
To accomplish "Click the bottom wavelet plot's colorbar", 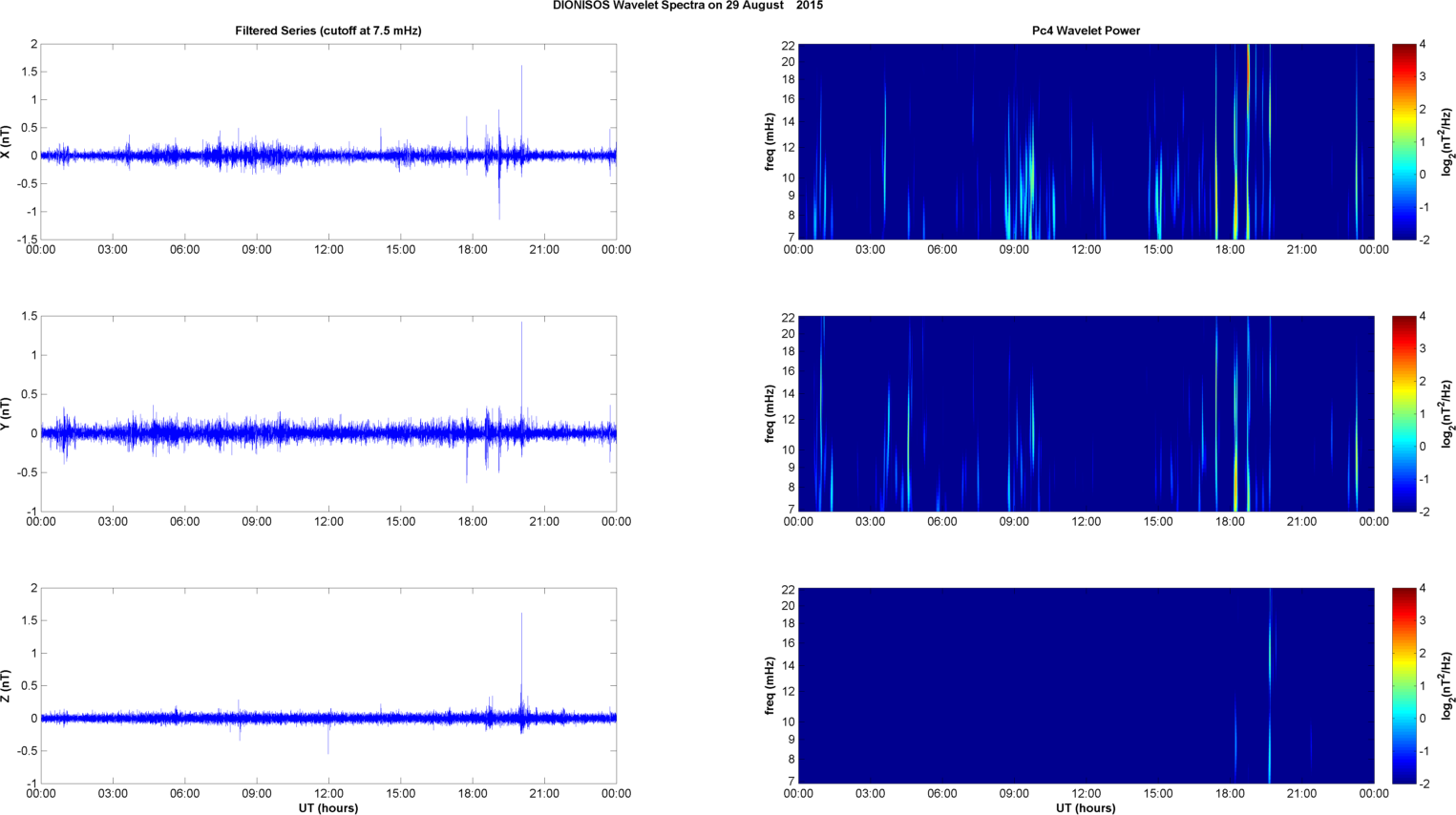I will pyautogui.click(x=1403, y=685).
